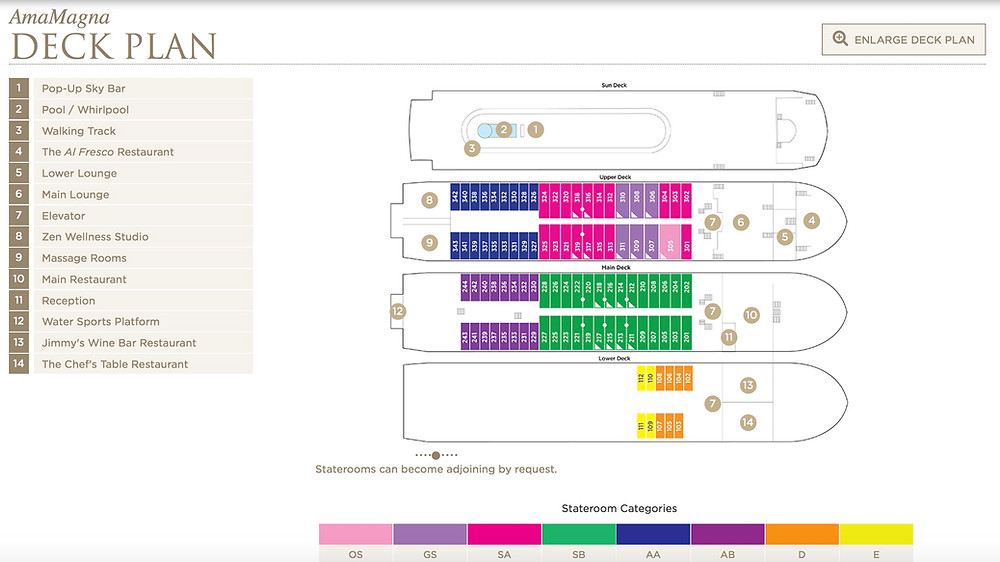Click marker 13 on the Lower Deck

[747, 385]
